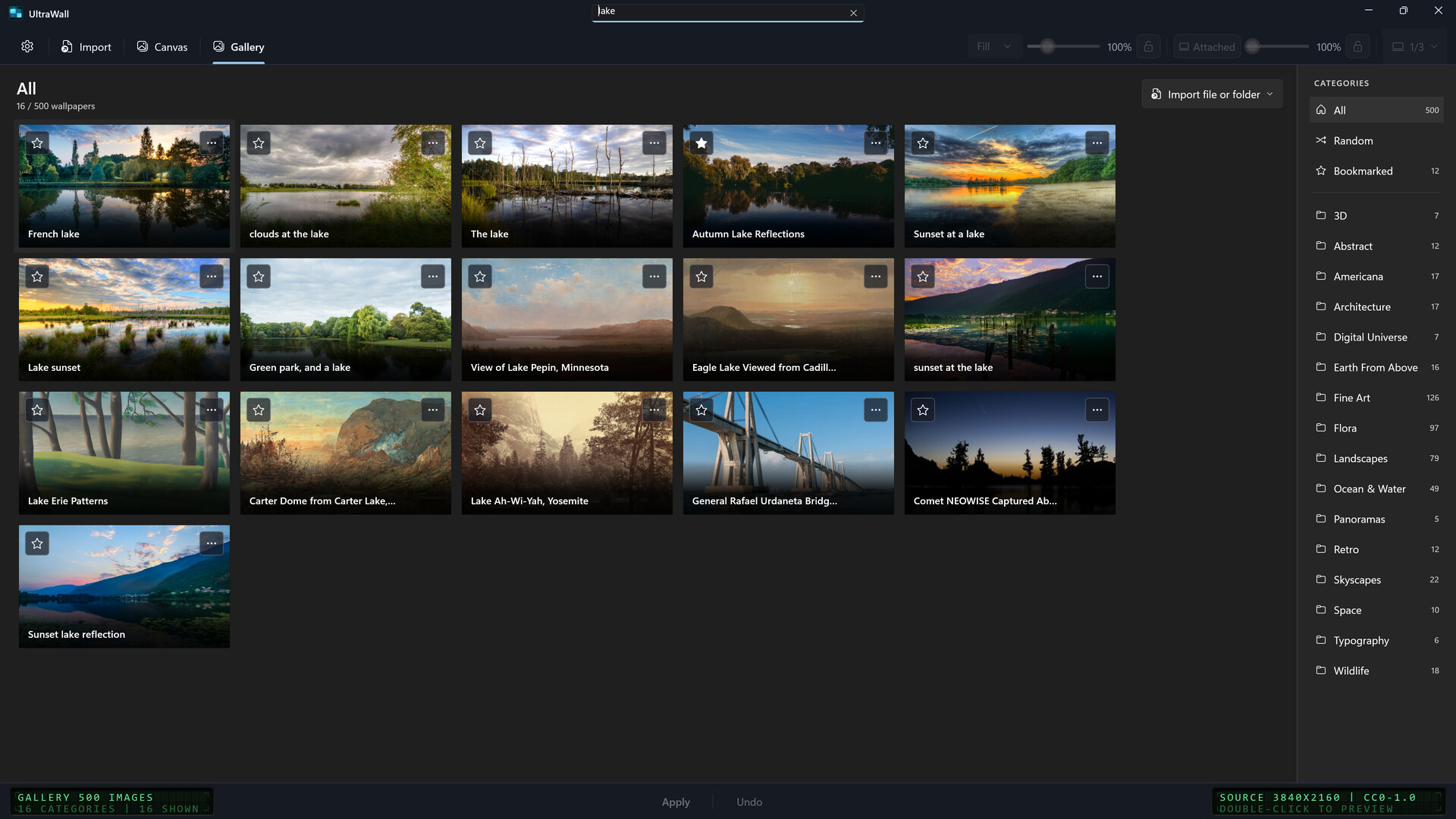The height and width of the screenshot is (819, 1456).
Task: Adjust the Fill zoom slider handle
Action: point(1047,46)
